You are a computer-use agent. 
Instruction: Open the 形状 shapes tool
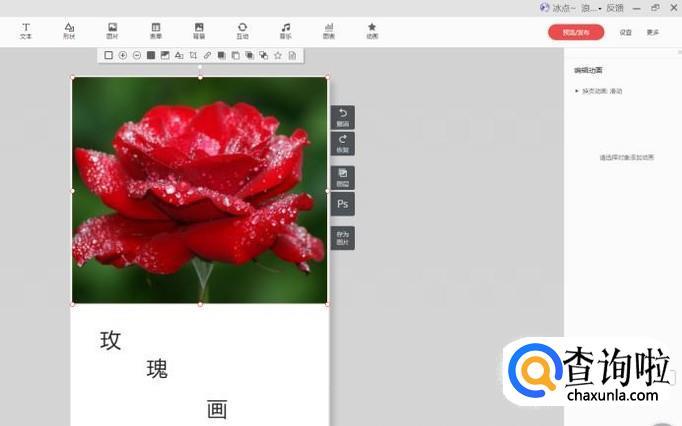69,31
